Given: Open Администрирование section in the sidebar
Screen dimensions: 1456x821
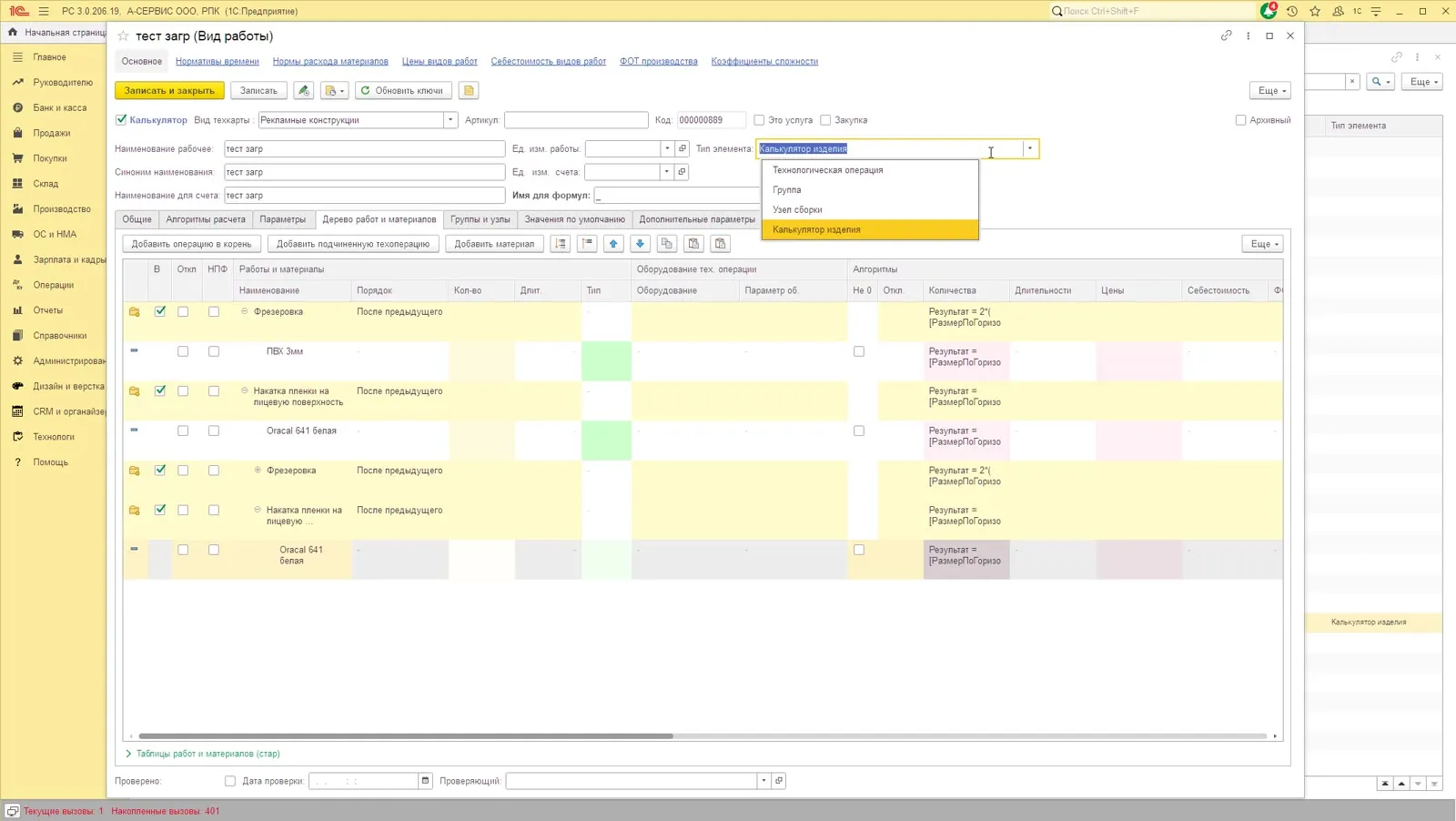Looking at the screenshot, I should coord(69,361).
